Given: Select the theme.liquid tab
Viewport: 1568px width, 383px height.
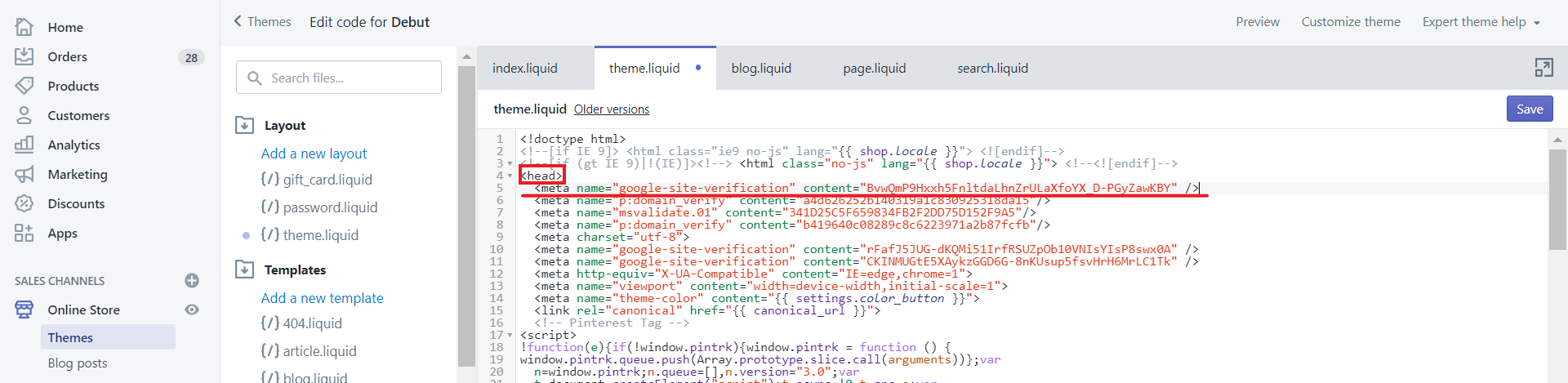Looking at the screenshot, I should (655, 68).
